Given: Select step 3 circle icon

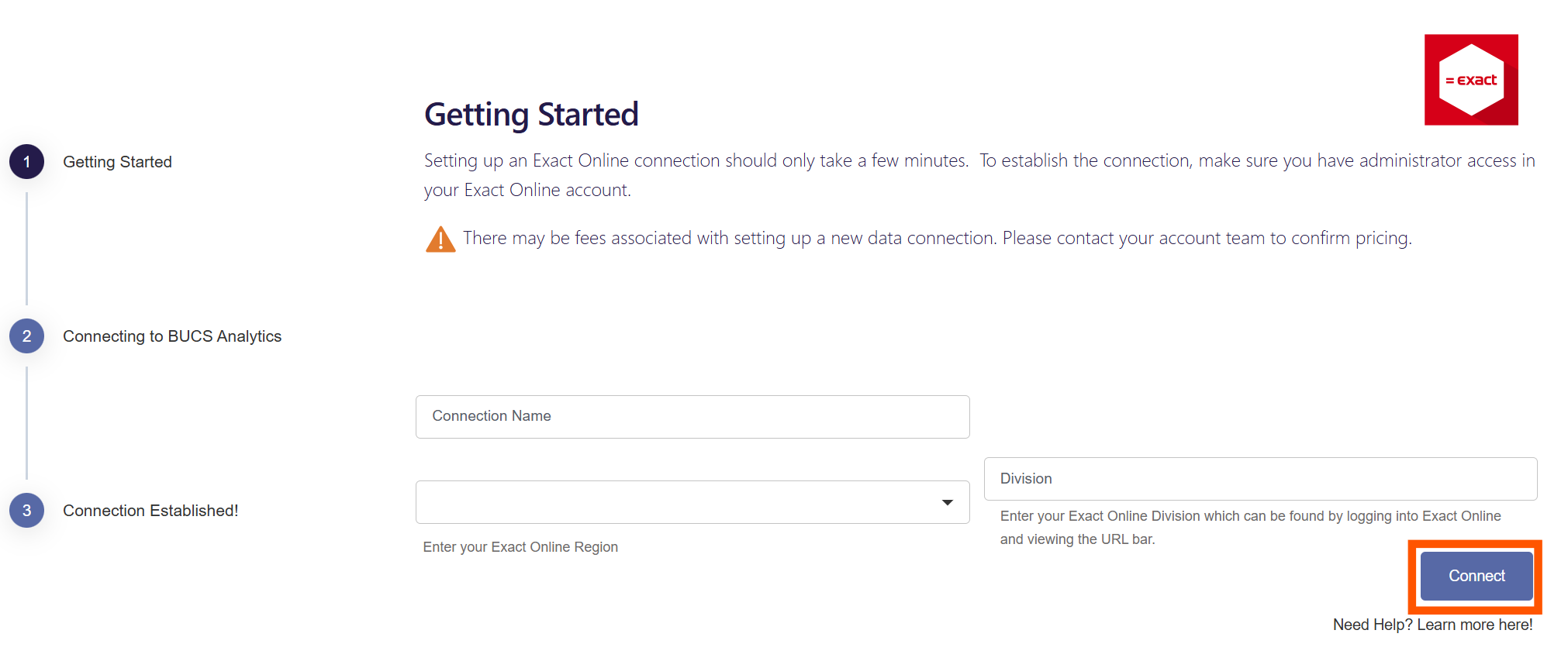Looking at the screenshot, I should tap(27, 511).
